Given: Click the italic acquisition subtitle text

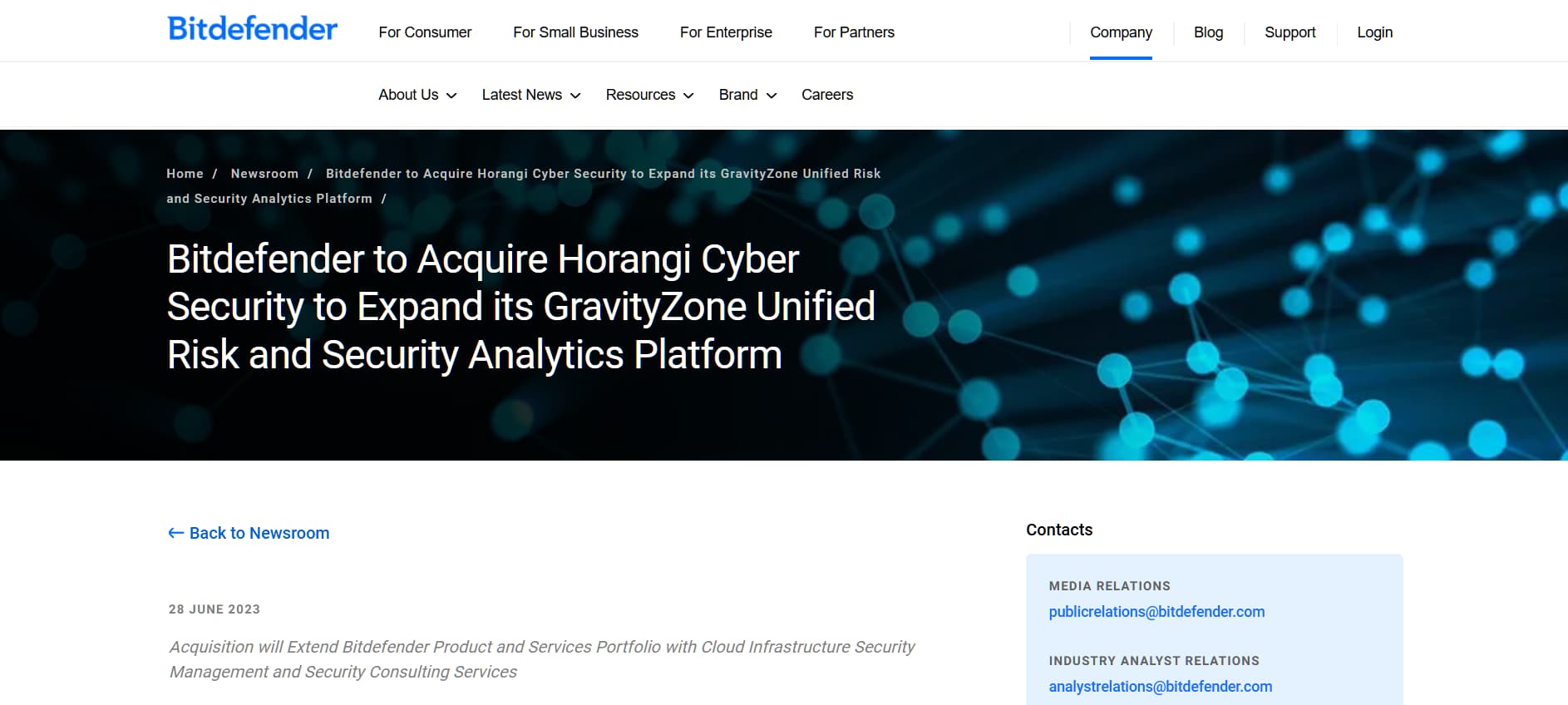Looking at the screenshot, I should tap(542, 659).
